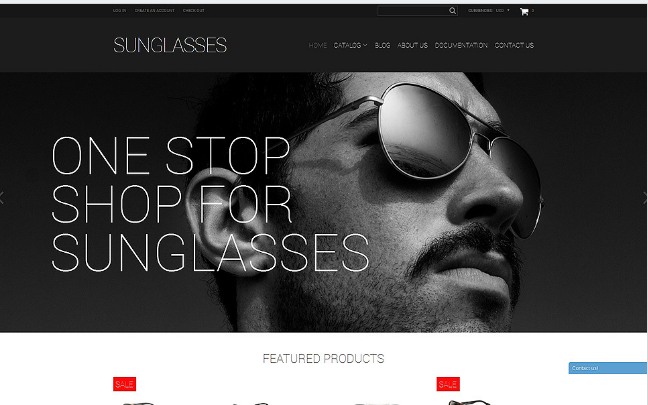Screen dimensions: 648x405
Task: Open the shopping cart icon
Action: (524, 12)
